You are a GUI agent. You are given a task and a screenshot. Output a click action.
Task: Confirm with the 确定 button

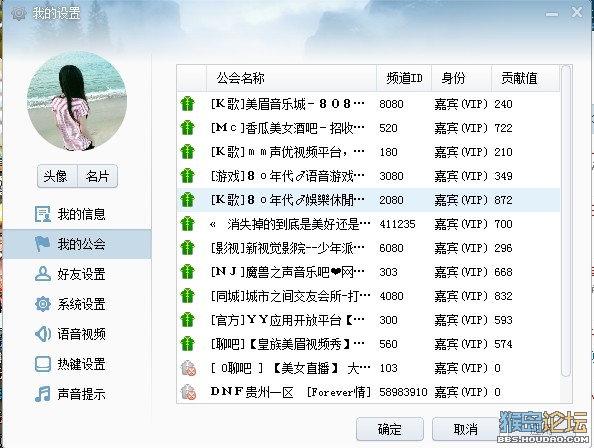click(x=389, y=429)
